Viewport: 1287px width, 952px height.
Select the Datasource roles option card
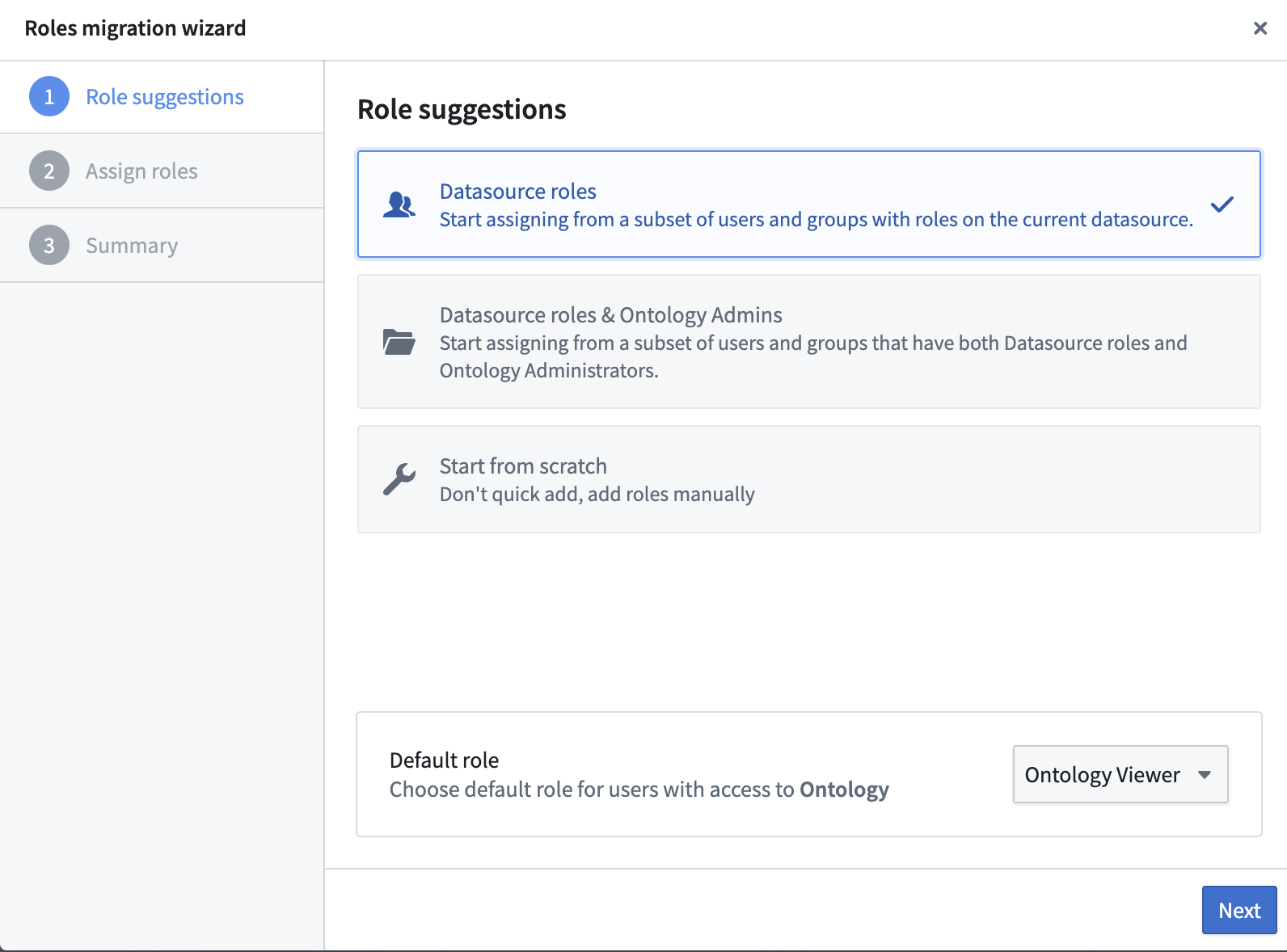point(809,204)
